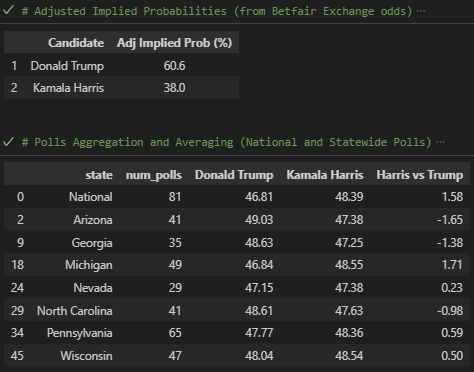
Task: Click Pennsylvania's num_polls value 65
Action: point(175,333)
